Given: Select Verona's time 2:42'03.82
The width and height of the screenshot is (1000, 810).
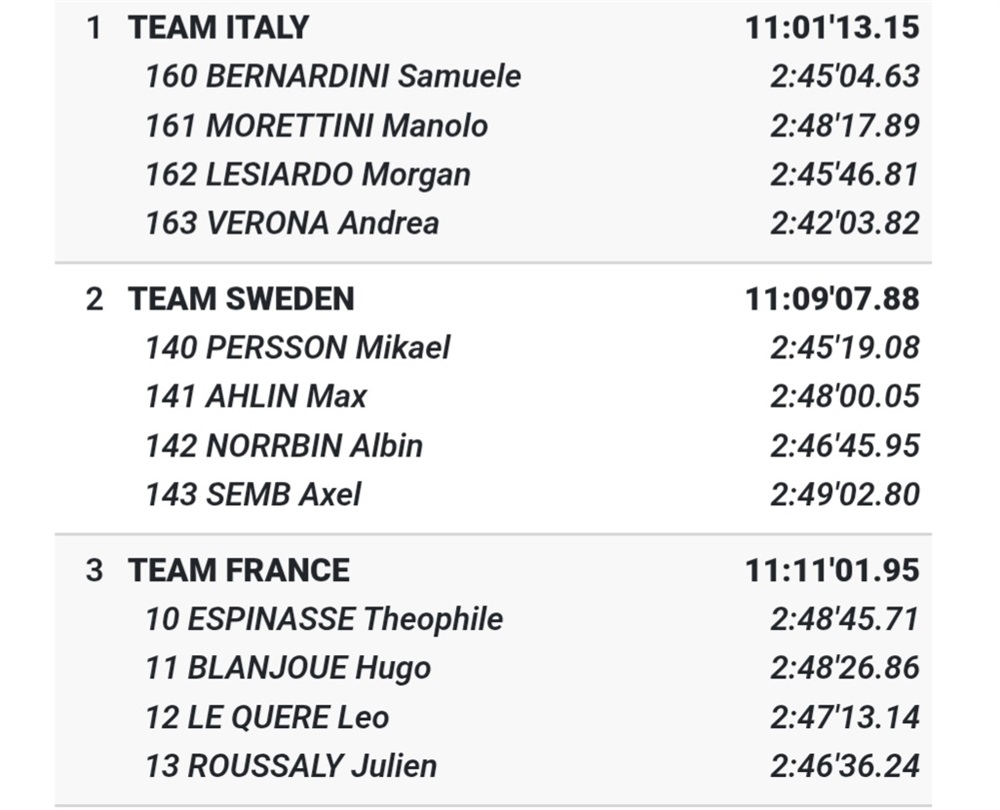Looking at the screenshot, I should point(845,223).
